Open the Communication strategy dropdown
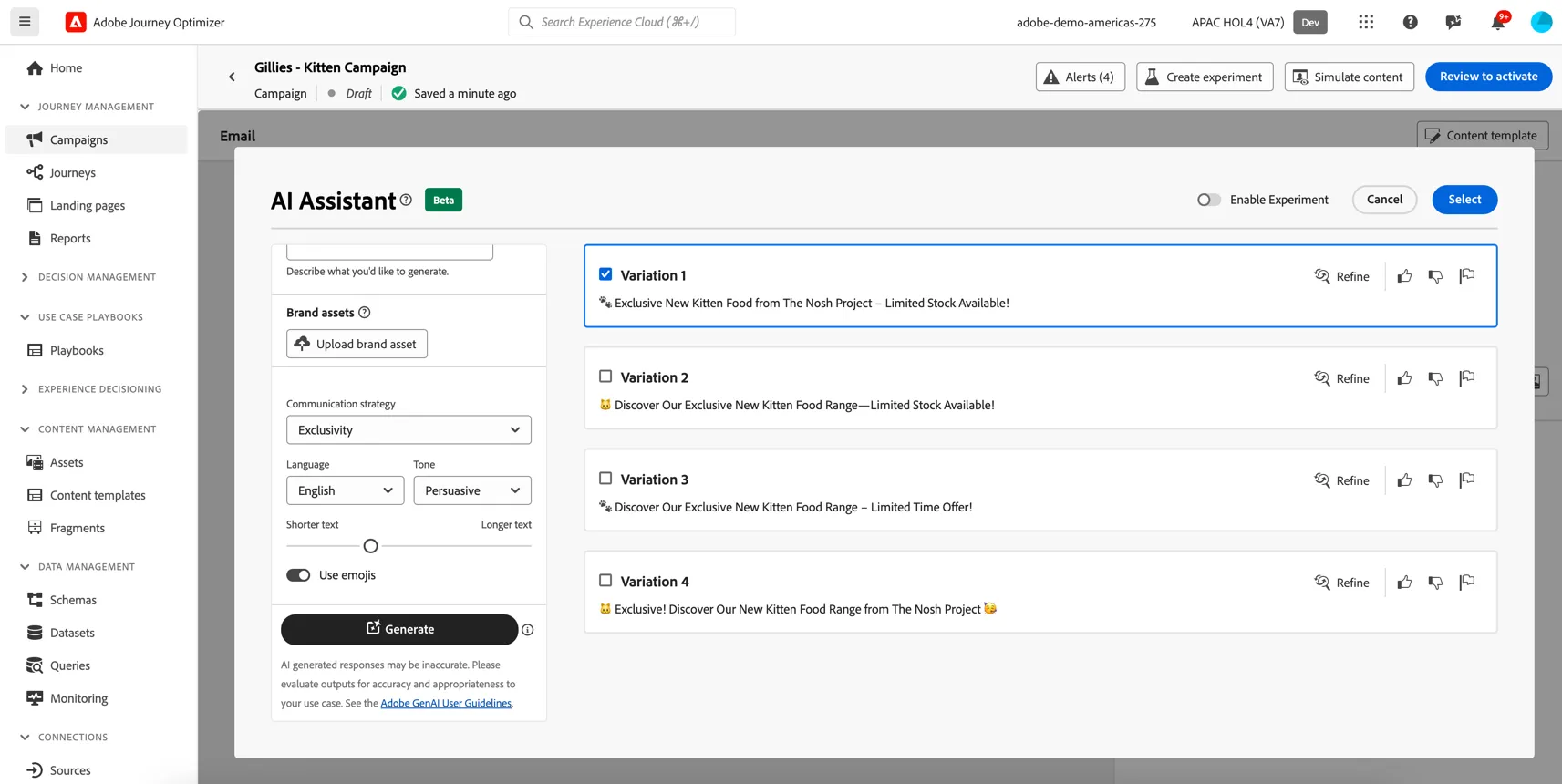The width and height of the screenshot is (1562, 784). point(409,430)
